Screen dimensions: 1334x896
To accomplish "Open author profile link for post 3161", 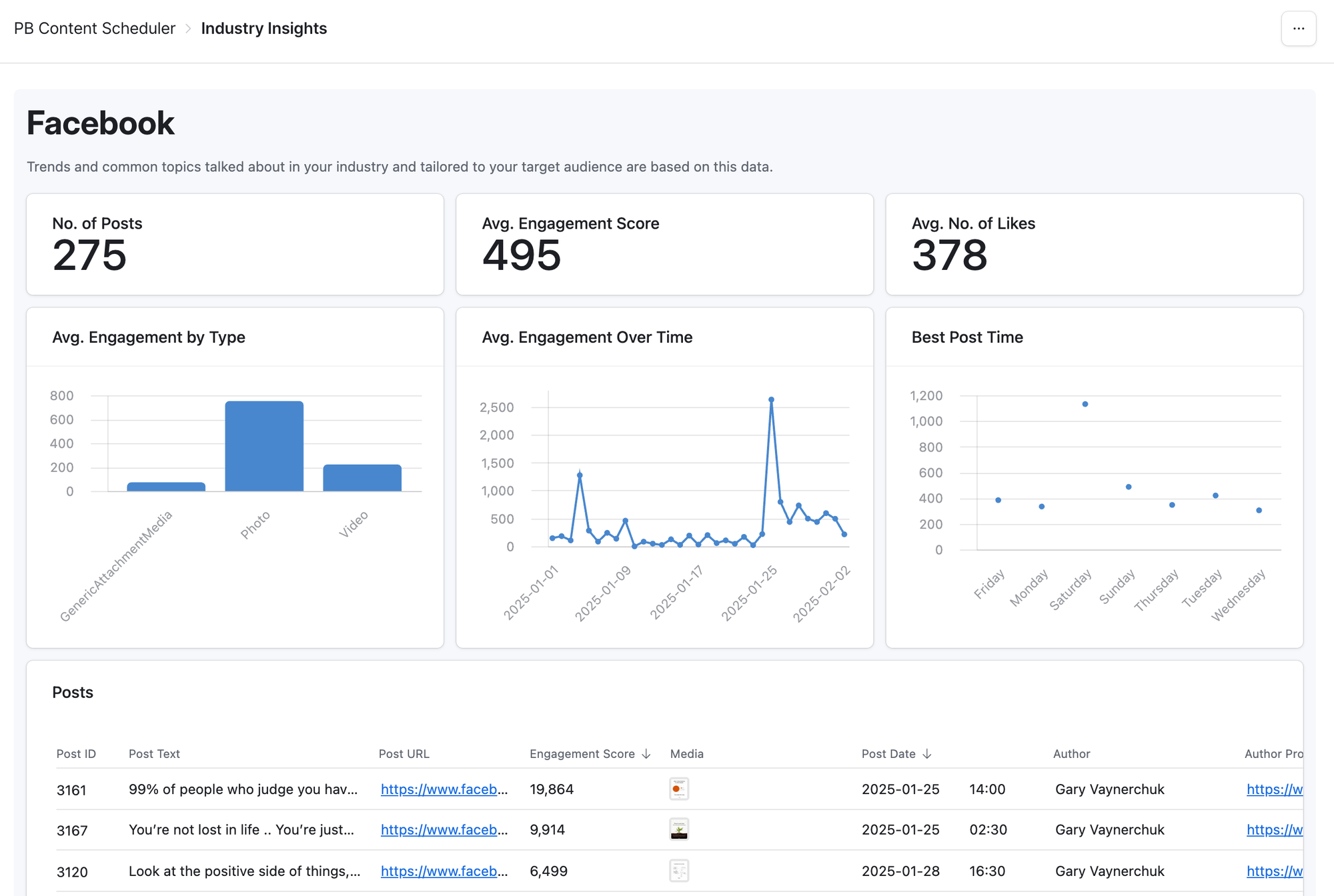I will point(1274,789).
